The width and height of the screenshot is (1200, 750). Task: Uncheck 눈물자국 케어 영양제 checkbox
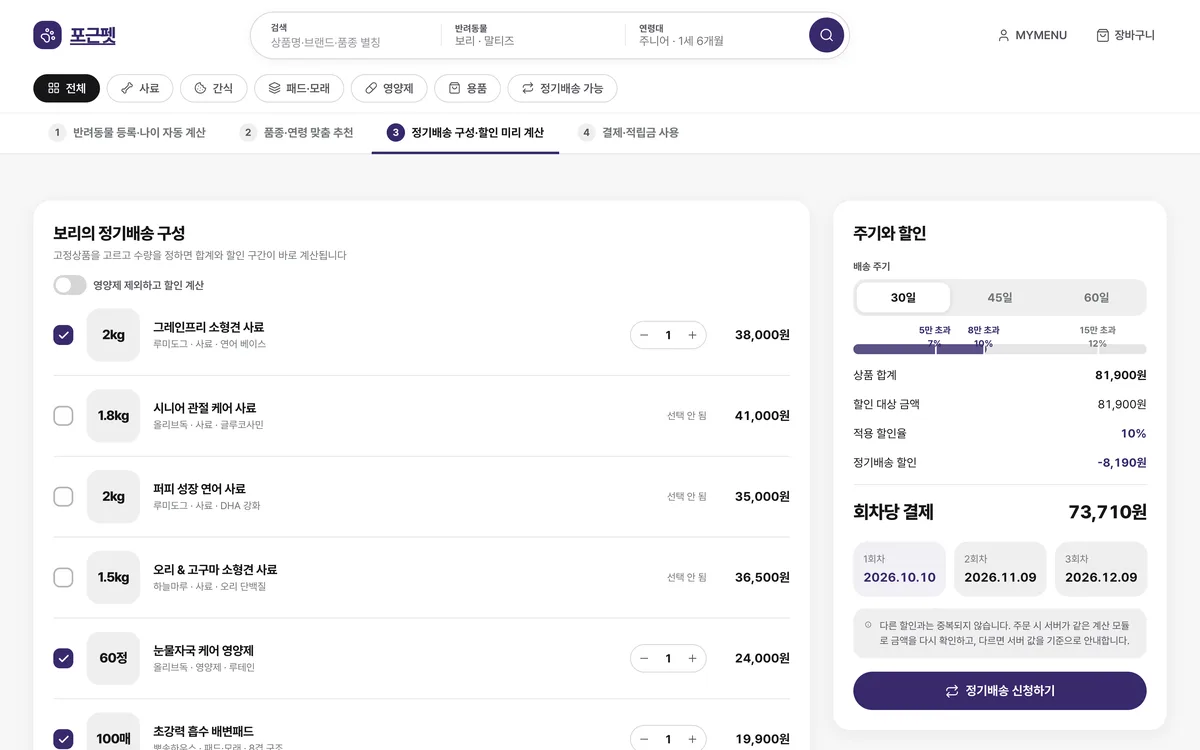[63, 658]
